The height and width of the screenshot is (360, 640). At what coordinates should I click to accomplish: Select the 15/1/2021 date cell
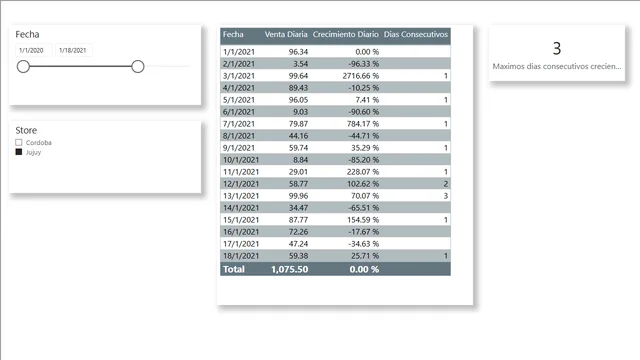(241, 220)
